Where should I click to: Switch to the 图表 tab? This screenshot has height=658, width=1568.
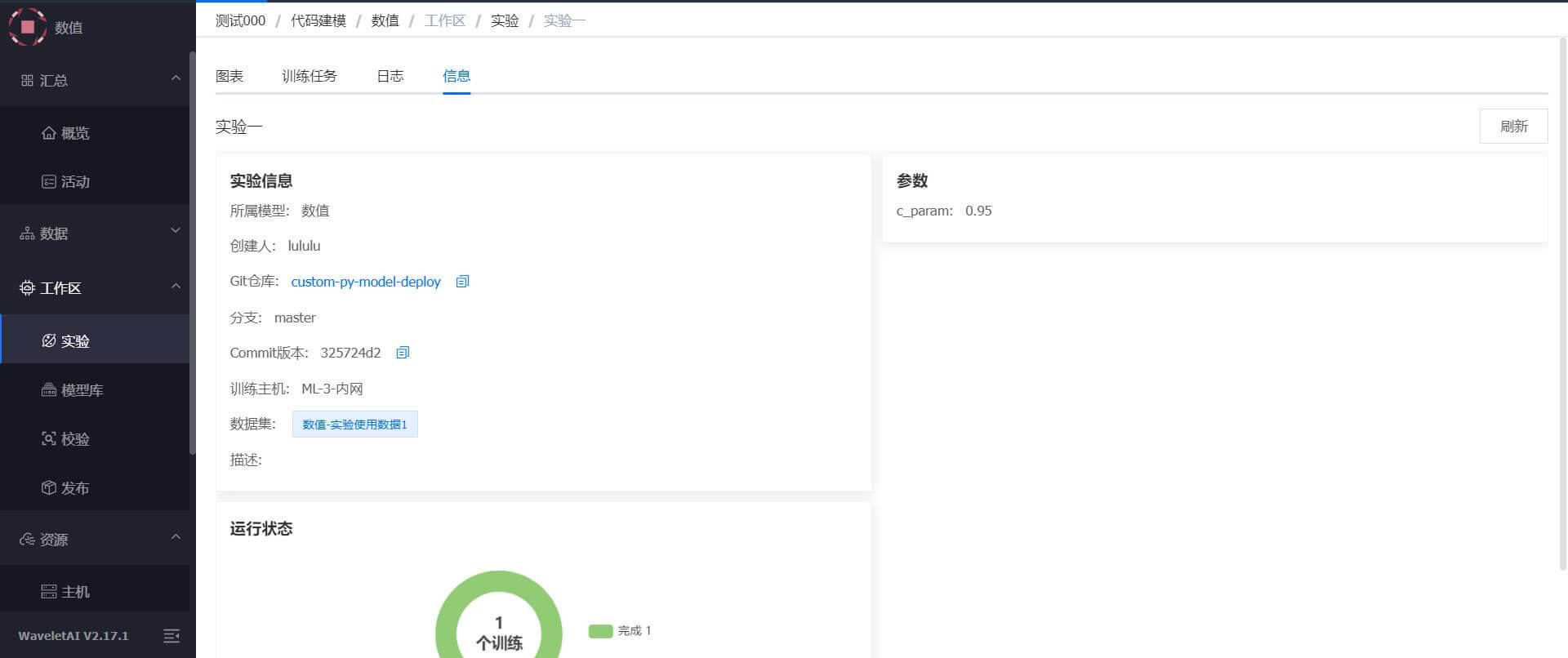(x=229, y=76)
